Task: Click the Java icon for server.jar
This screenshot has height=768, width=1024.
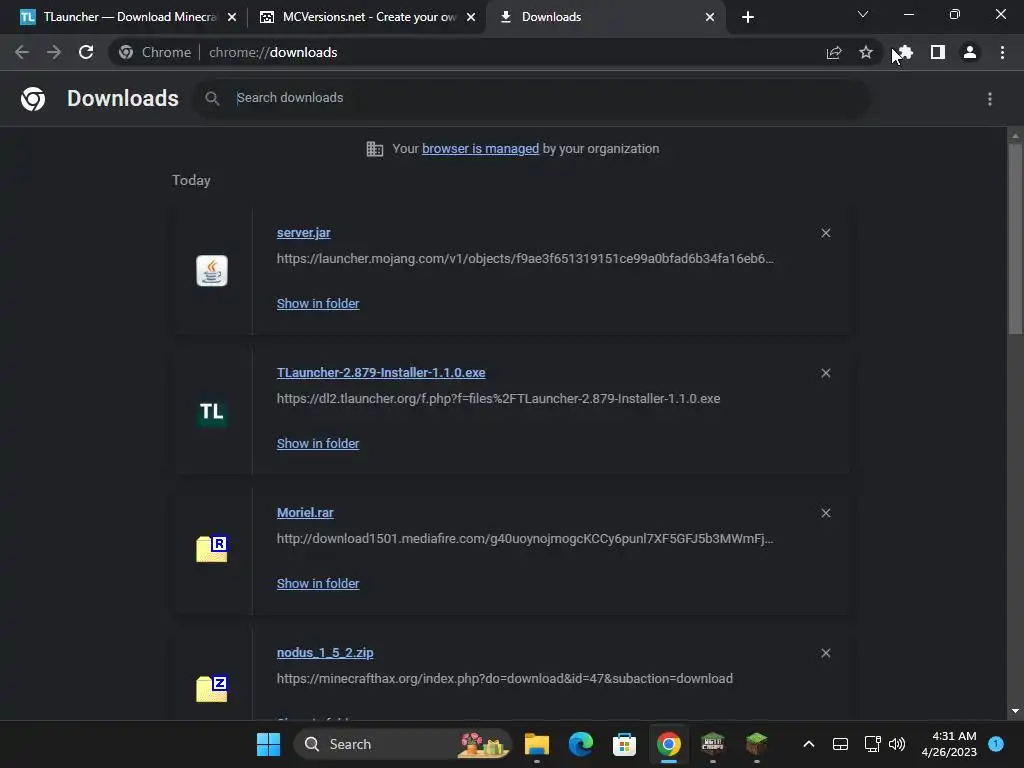Action: (212, 270)
